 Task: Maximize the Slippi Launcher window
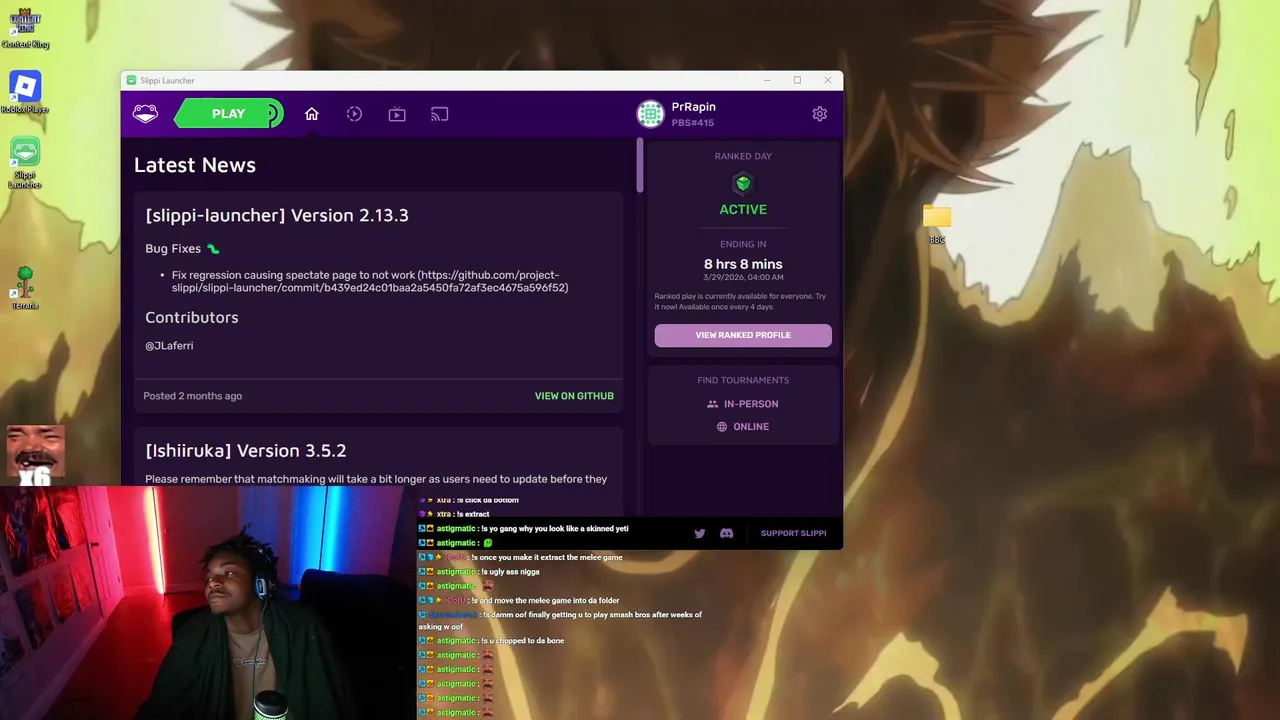click(x=797, y=80)
